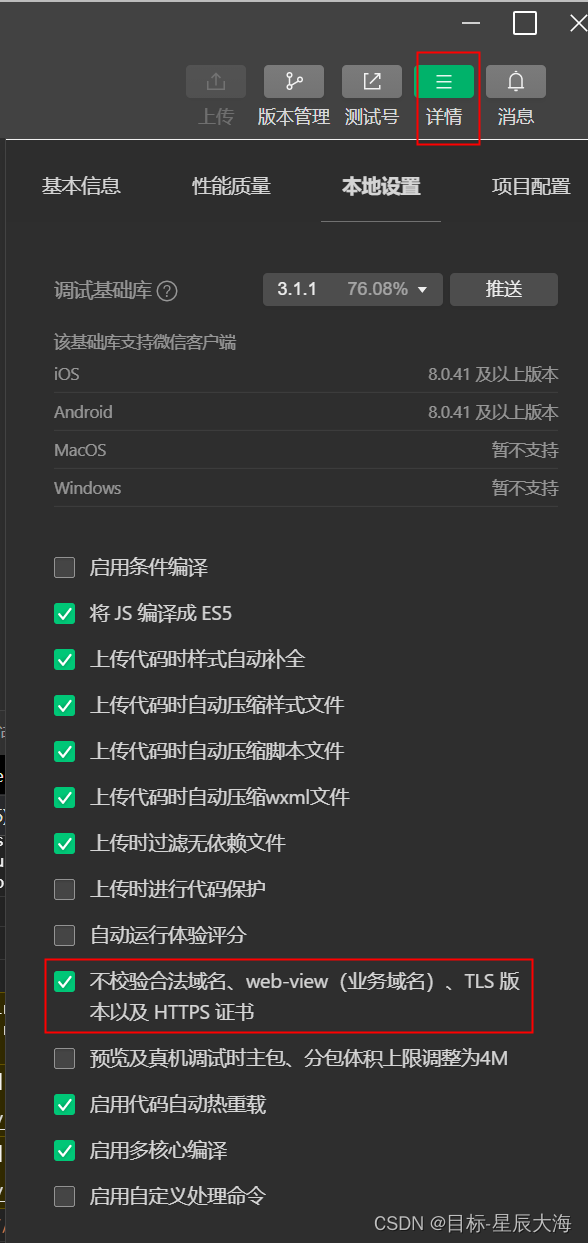Screen dimensions: 588x1243
Task: Click the 消息 (messages) bell icon
Action: [515, 81]
